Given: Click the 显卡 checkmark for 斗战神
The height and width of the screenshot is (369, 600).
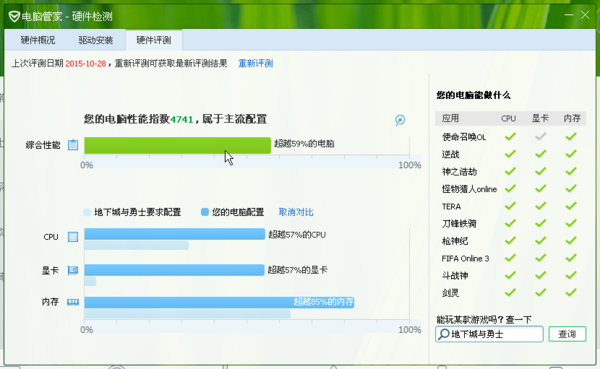Looking at the screenshot, I should (540, 275).
